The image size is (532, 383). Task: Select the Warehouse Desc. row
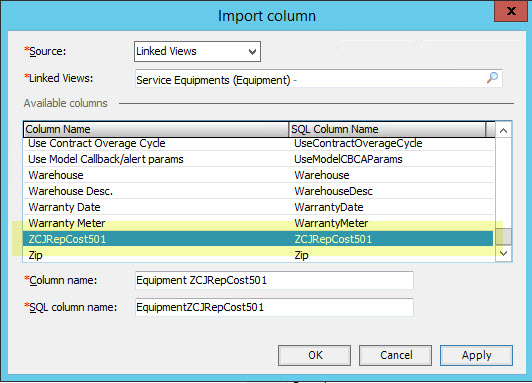[258, 191]
